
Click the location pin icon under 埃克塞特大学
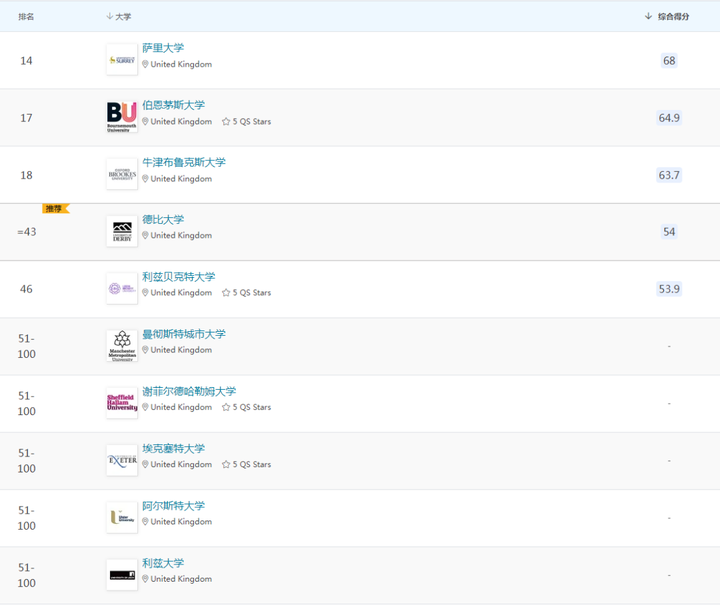tap(145, 464)
